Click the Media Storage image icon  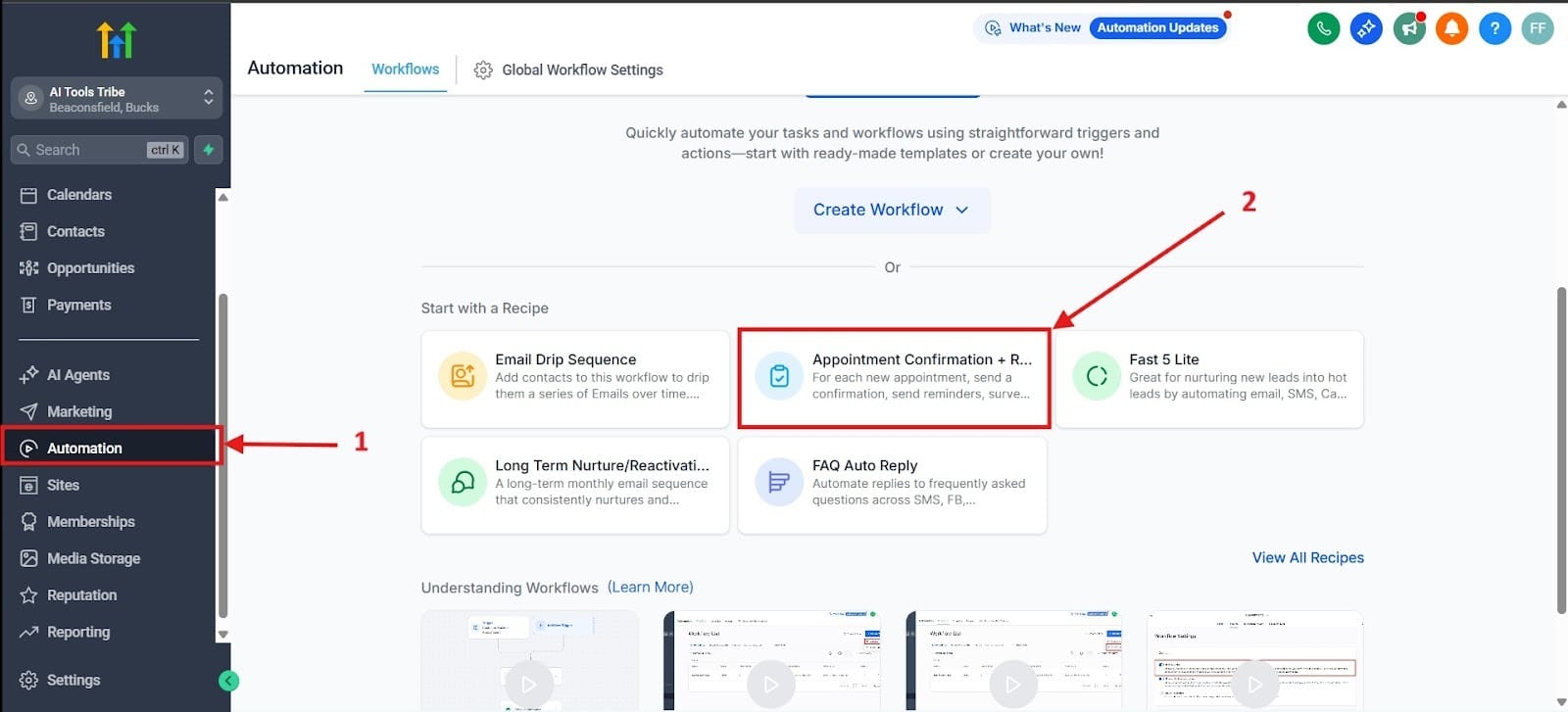[x=28, y=558]
